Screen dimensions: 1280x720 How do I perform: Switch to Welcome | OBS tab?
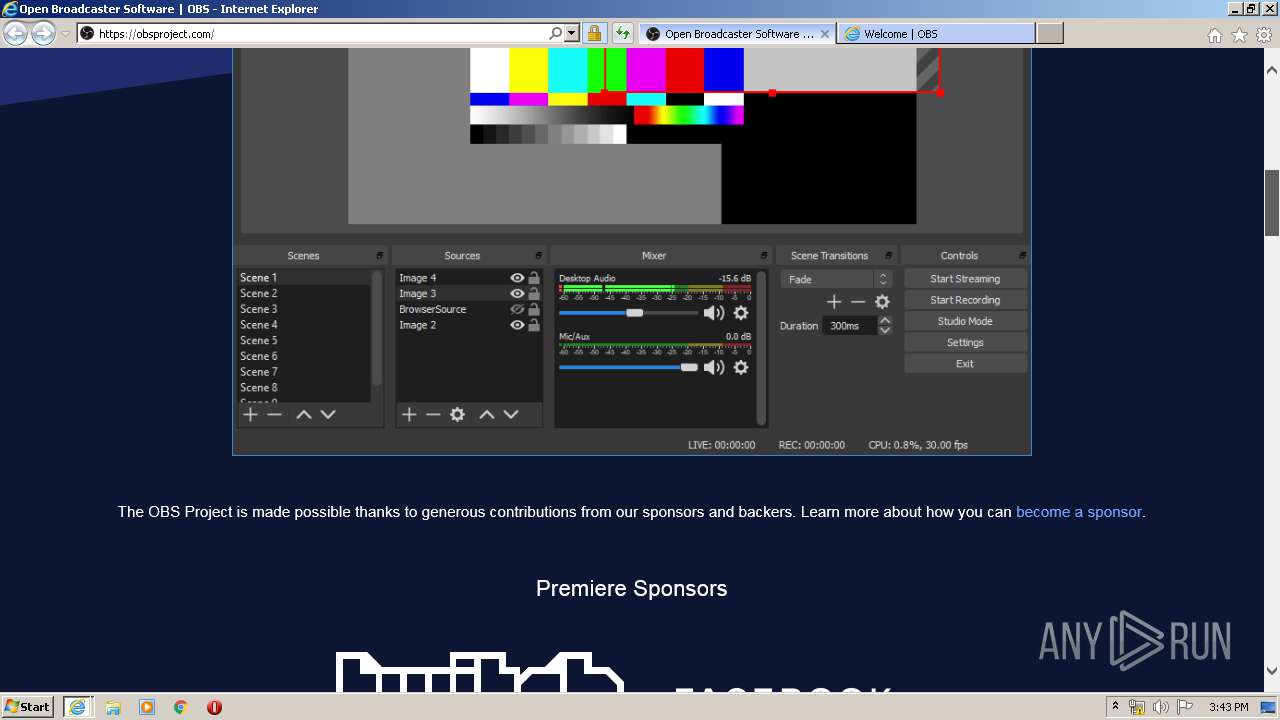[x=937, y=34]
